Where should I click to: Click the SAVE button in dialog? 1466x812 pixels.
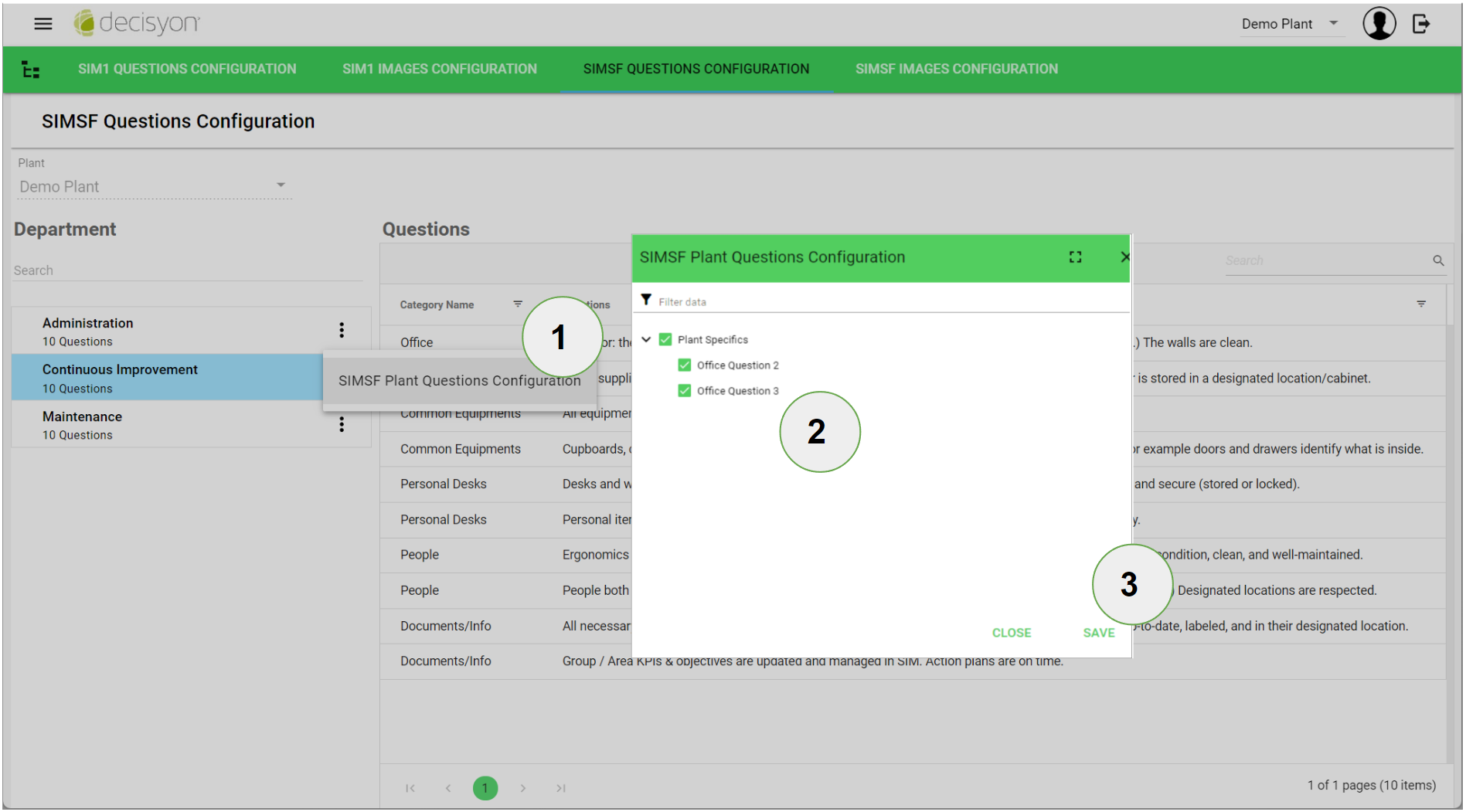click(x=1099, y=633)
